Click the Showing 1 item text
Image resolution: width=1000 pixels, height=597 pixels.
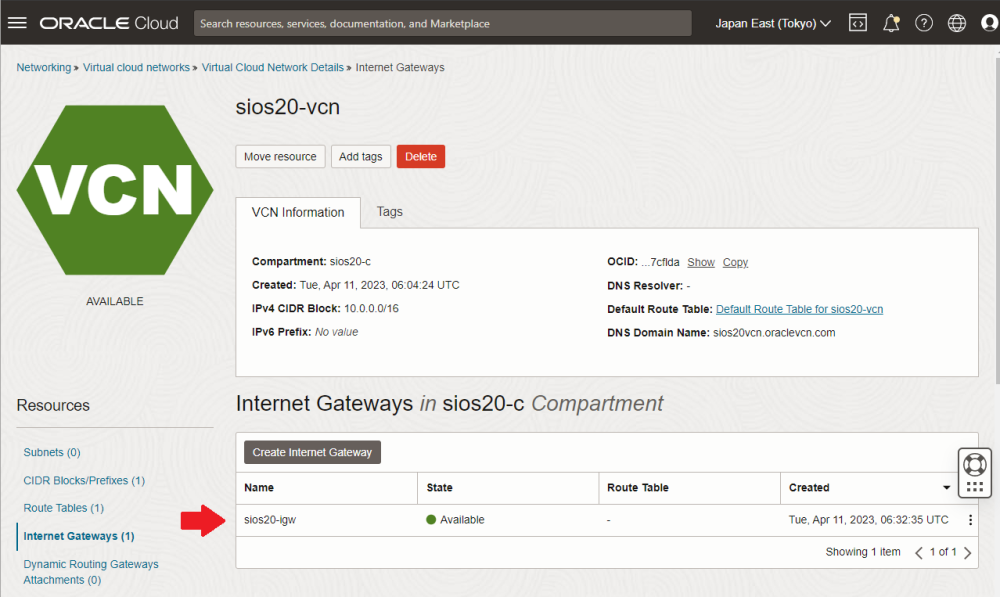coord(863,552)
